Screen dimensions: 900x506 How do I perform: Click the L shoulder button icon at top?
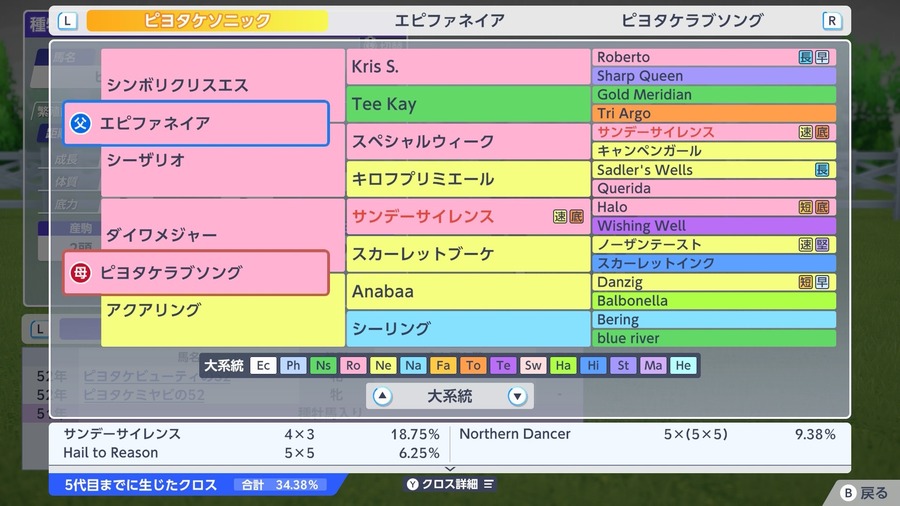point(67,21)
